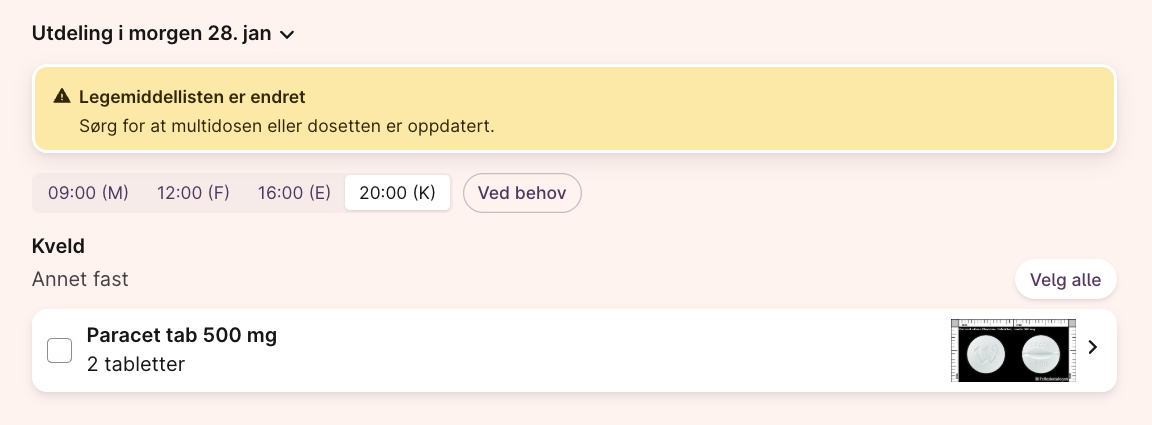The height and width of the screenshot is (425, 1152).
Task: Open the Utdeling i morgen 28. jan heading
Action: tap(152, 33)
